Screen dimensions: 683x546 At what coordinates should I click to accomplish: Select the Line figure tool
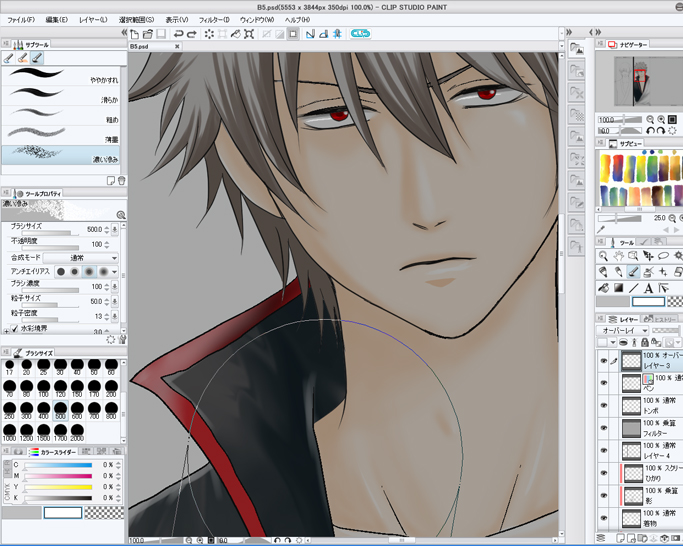coord(633,288)
